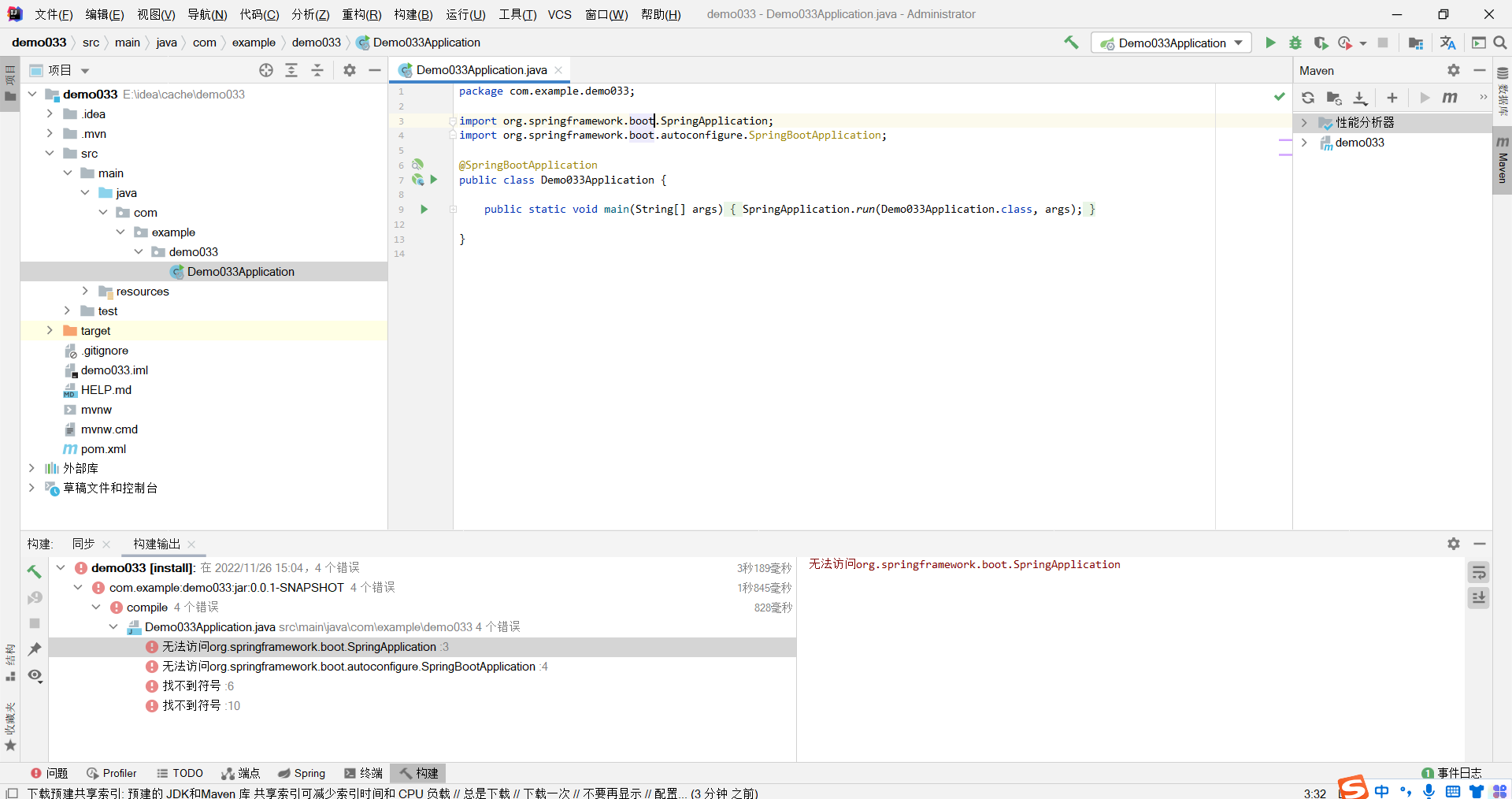Click scroll to end icon in build output
The height and width of the screenshot is (799, 1512).
(1479, 598)
